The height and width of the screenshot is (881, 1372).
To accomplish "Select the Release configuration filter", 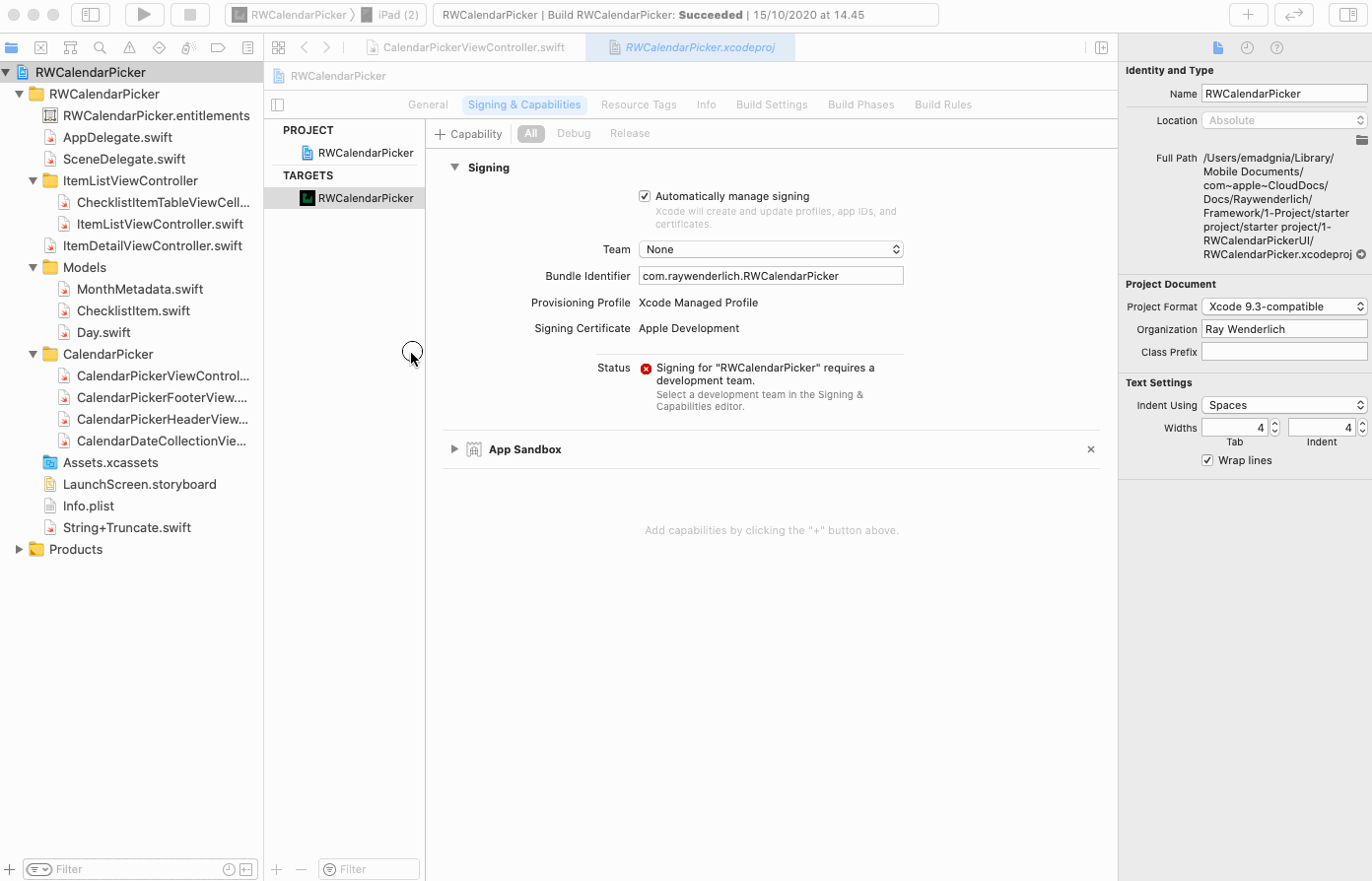I will coord(630,133).
